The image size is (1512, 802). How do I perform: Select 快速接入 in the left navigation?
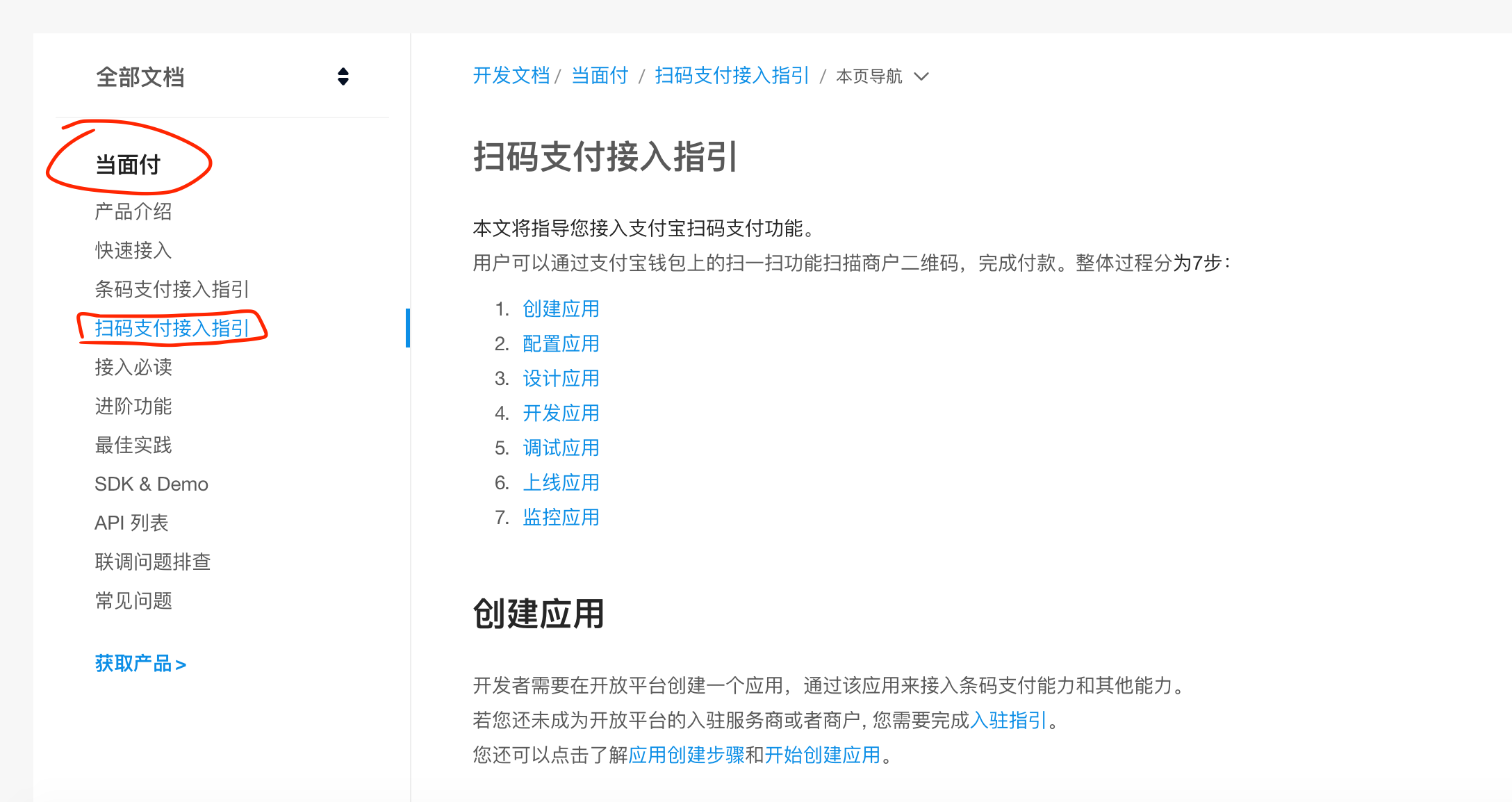click(133, 250)
